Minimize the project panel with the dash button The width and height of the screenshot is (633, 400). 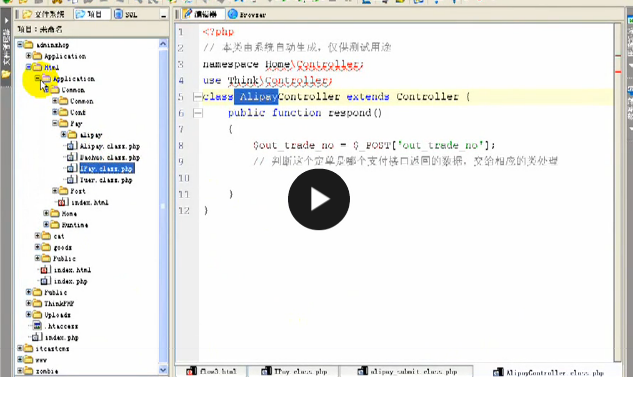[163, 15]
